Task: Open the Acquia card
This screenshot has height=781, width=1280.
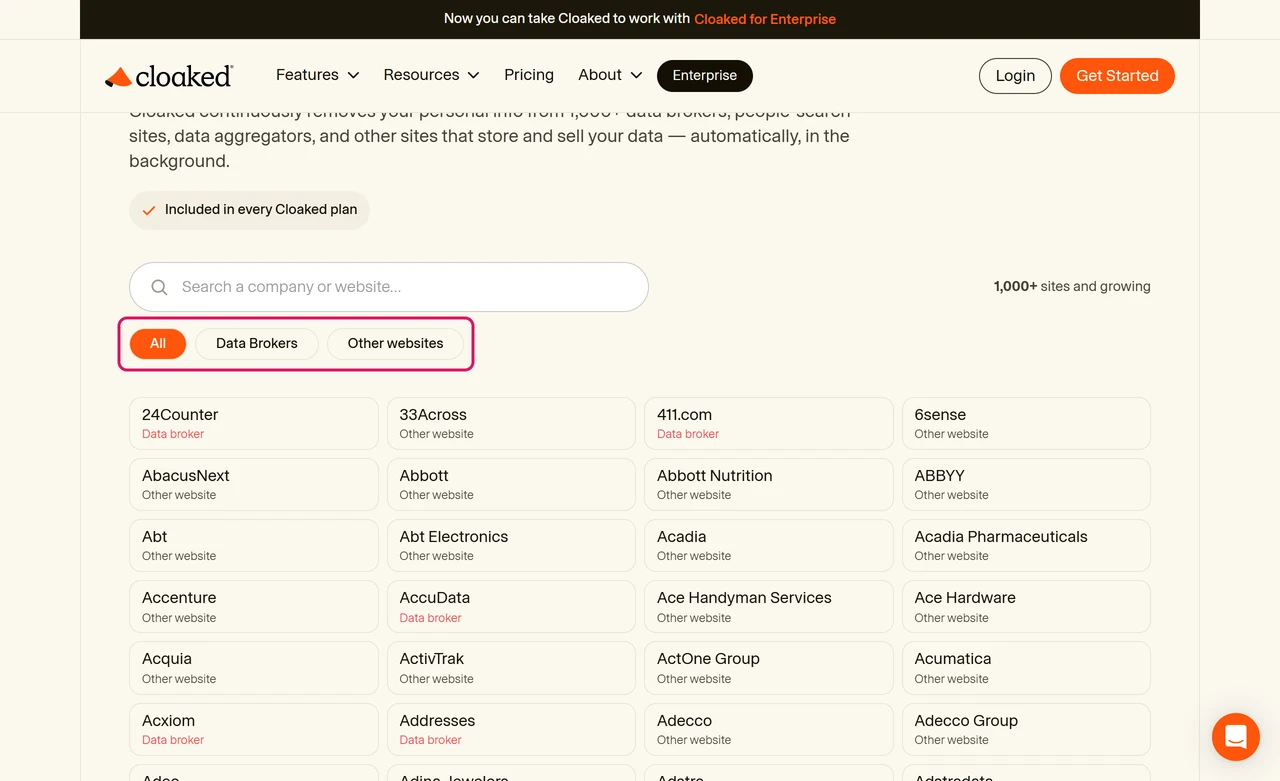Action: tap(254, 667)
